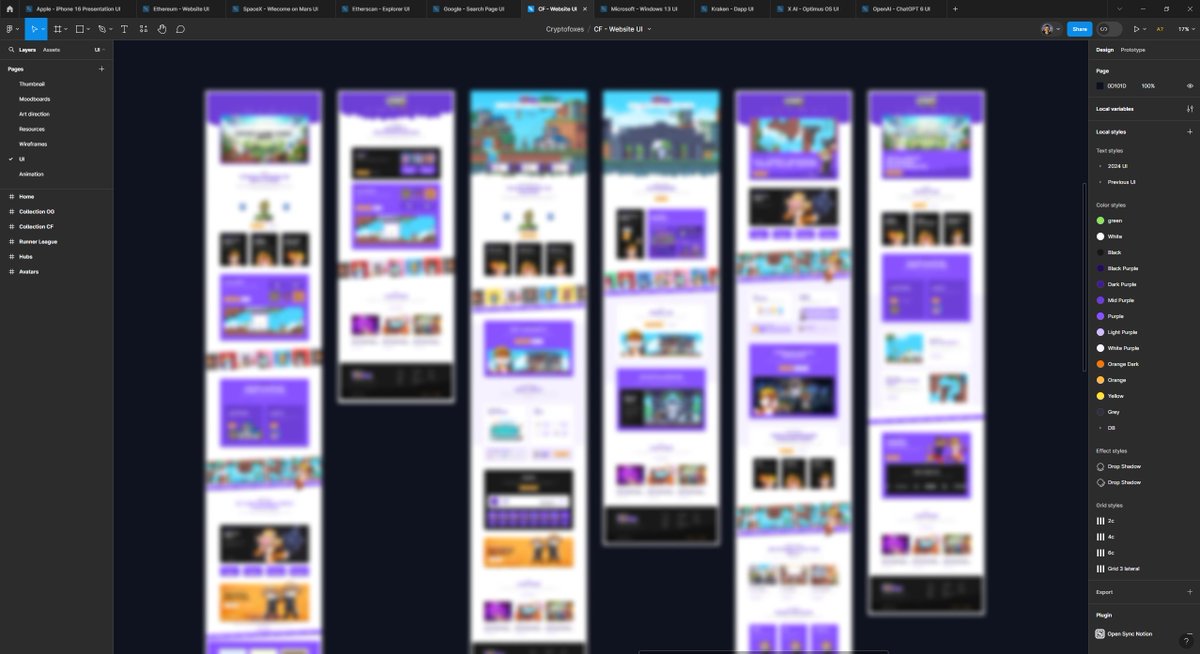Select the Avatars layer
Screen dimensions: 1200x654
(x=28, y=272)
